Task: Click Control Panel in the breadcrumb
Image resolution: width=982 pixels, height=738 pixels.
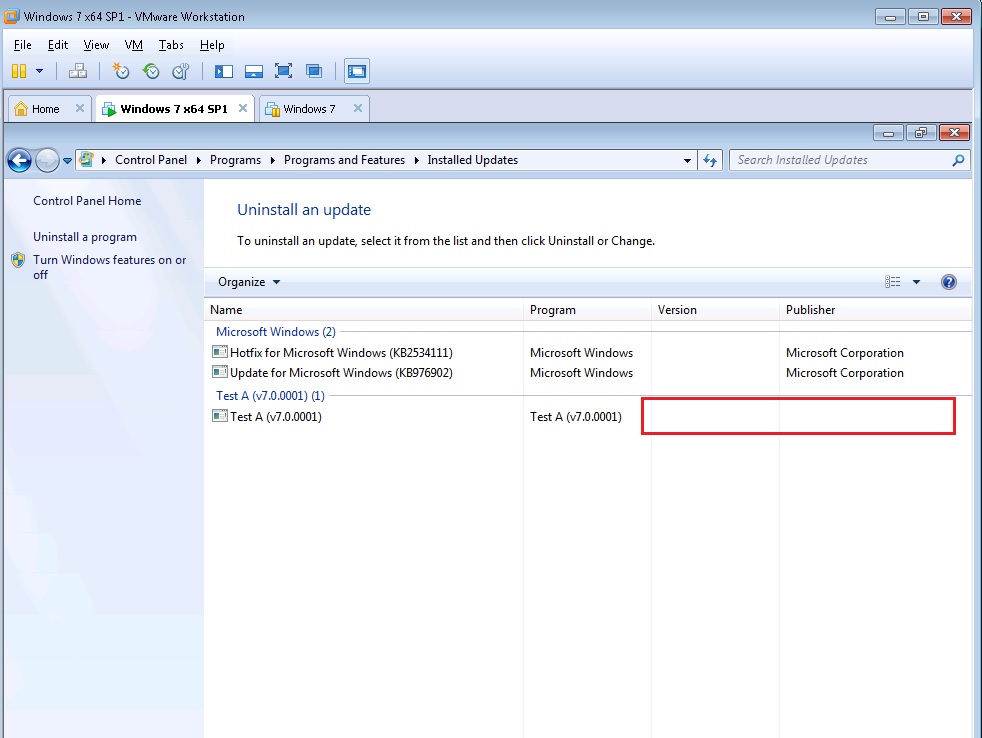Action: [151, 160]
